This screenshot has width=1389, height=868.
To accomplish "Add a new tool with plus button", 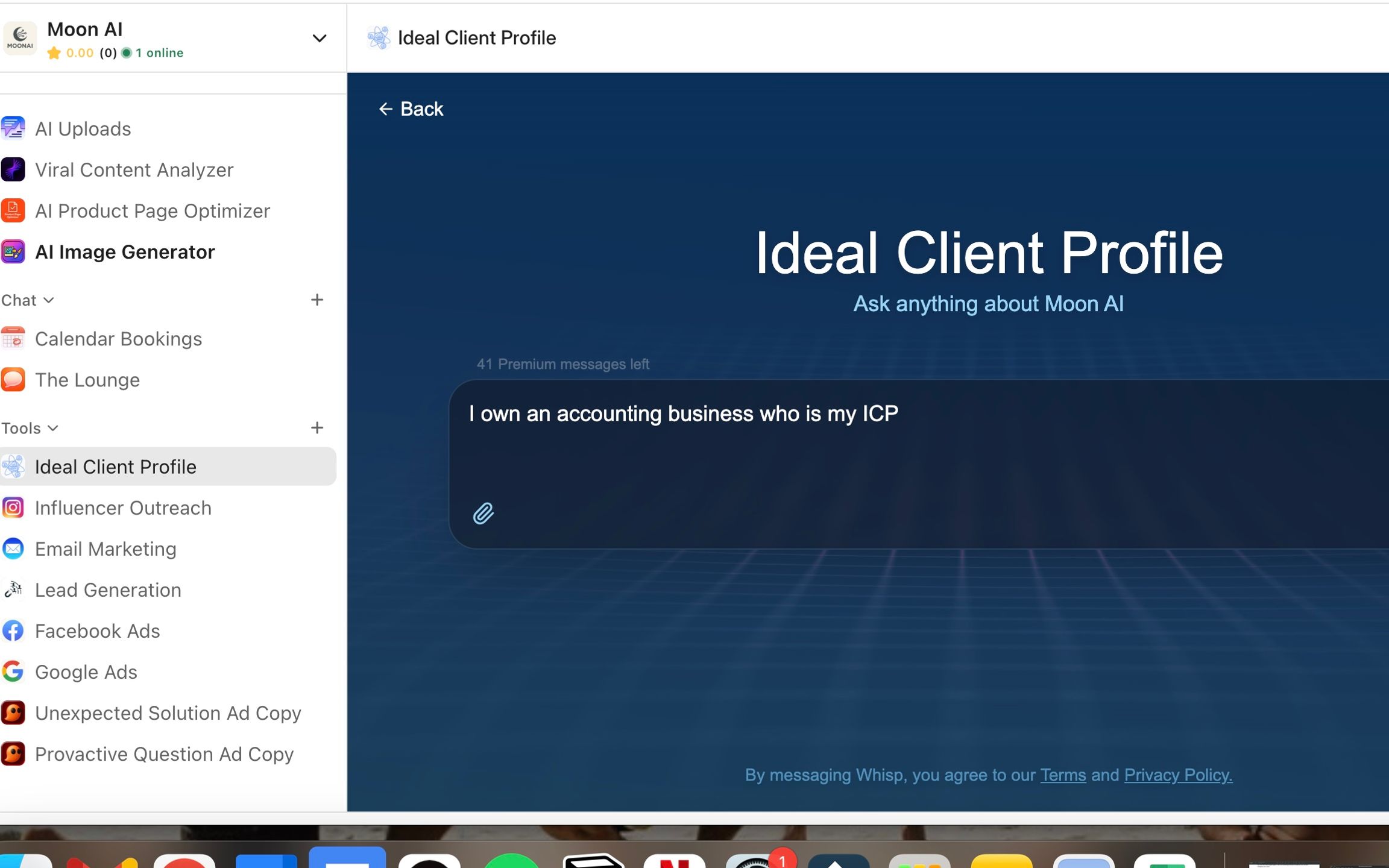I will [x=317, y=427].
